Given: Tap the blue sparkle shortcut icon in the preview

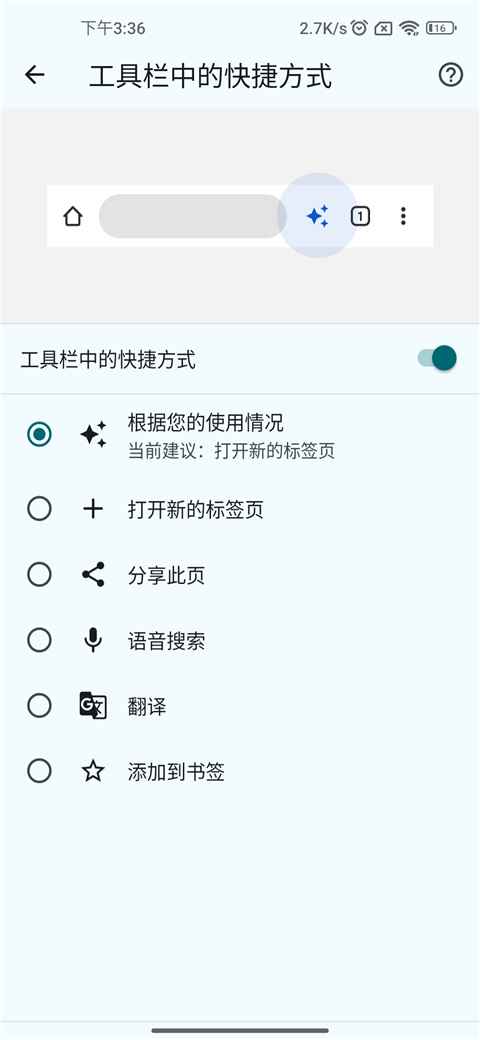Looking at the screenshot, I should click(x=318, y=216).
